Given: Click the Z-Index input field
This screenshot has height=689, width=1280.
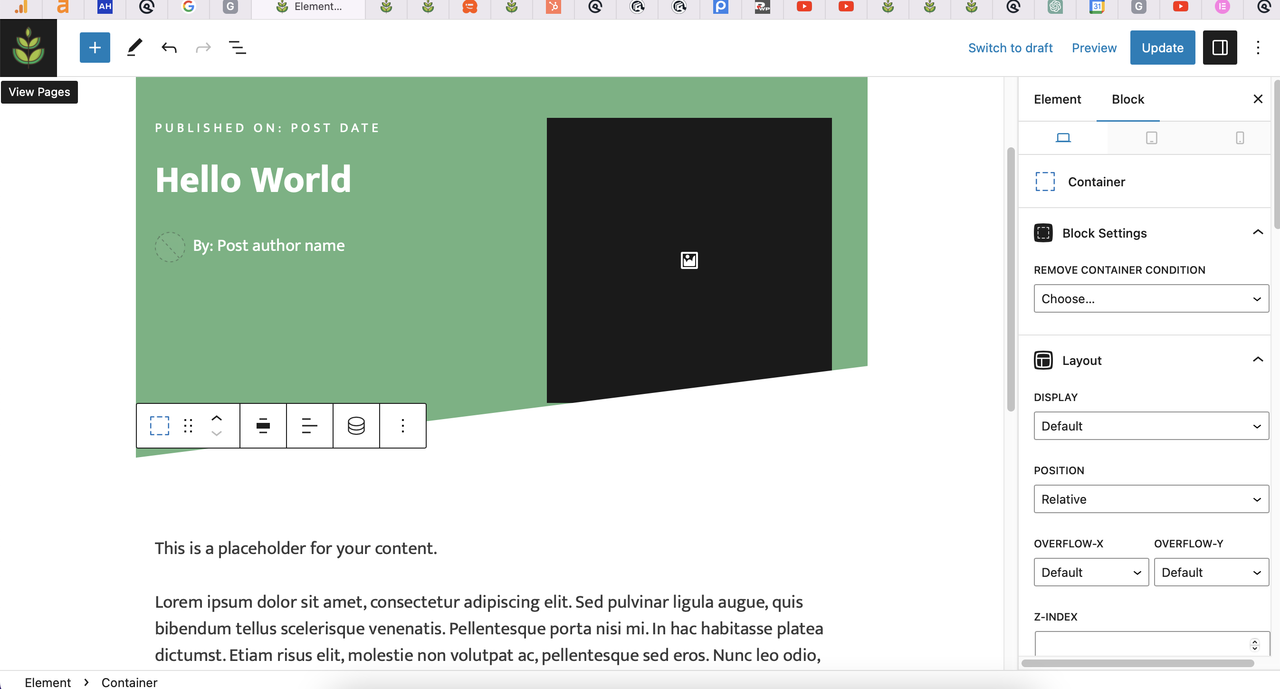Looking at the screenshot, I should pyautogui.click(x=1152, y=645).
